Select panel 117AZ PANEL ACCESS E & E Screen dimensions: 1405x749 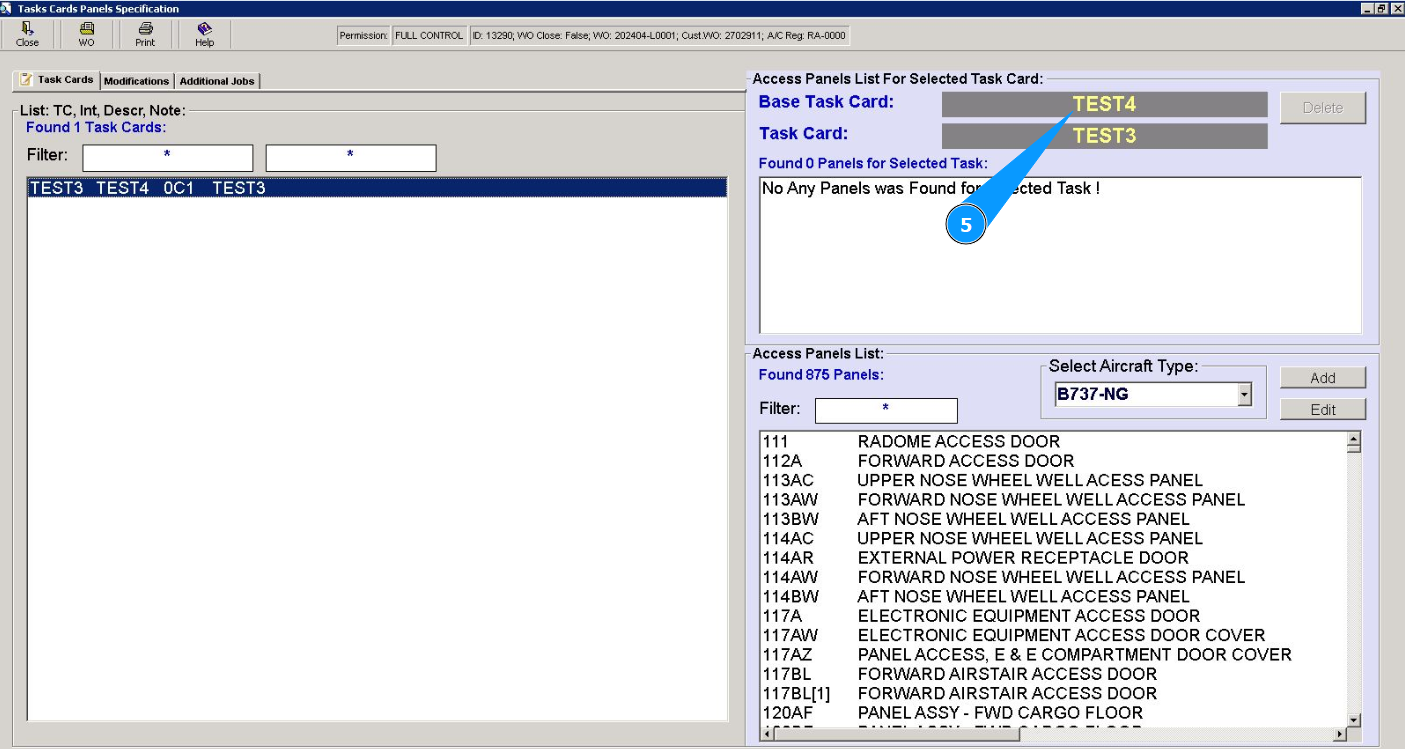[x=1054, y=655]
